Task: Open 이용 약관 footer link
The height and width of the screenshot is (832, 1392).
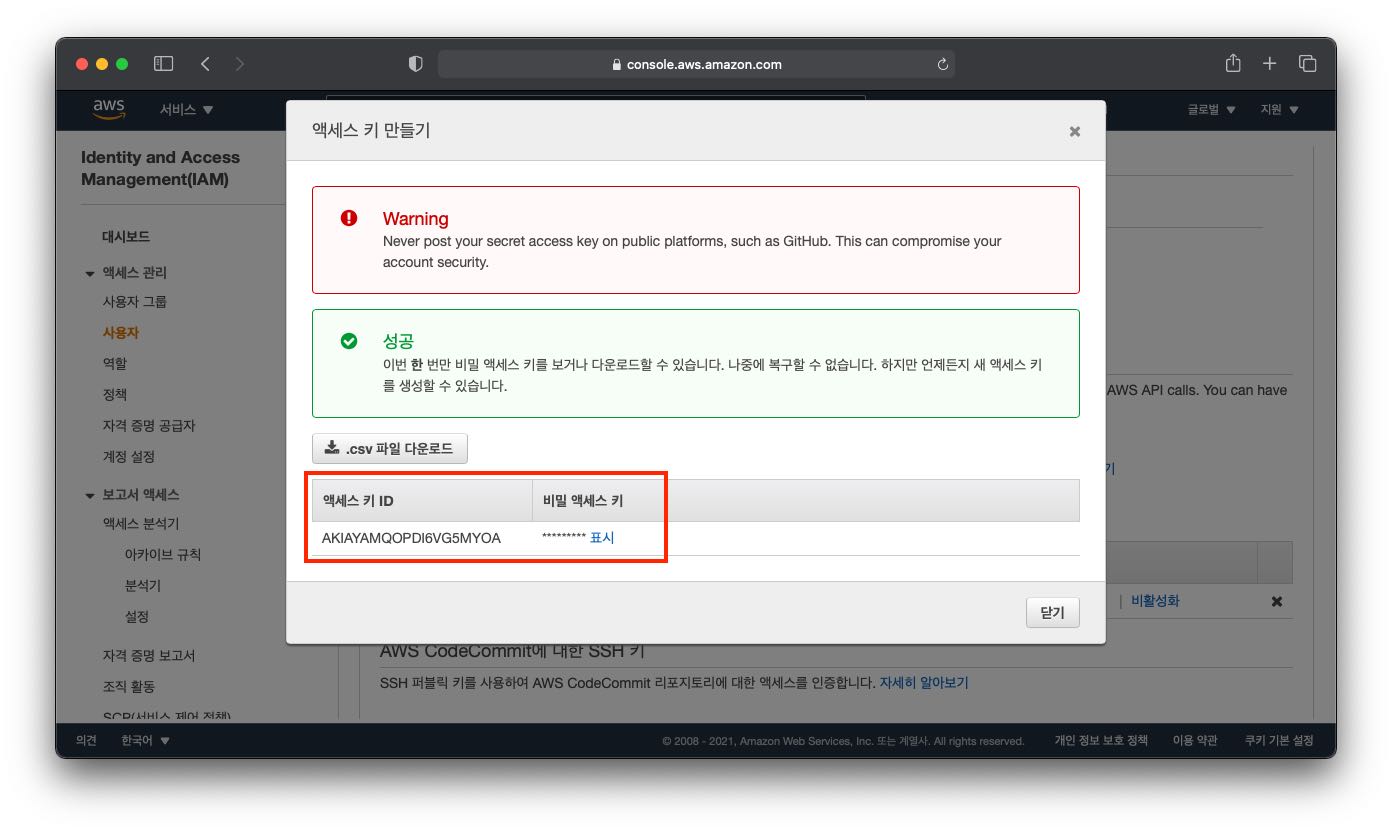Action: point(1195,741)
